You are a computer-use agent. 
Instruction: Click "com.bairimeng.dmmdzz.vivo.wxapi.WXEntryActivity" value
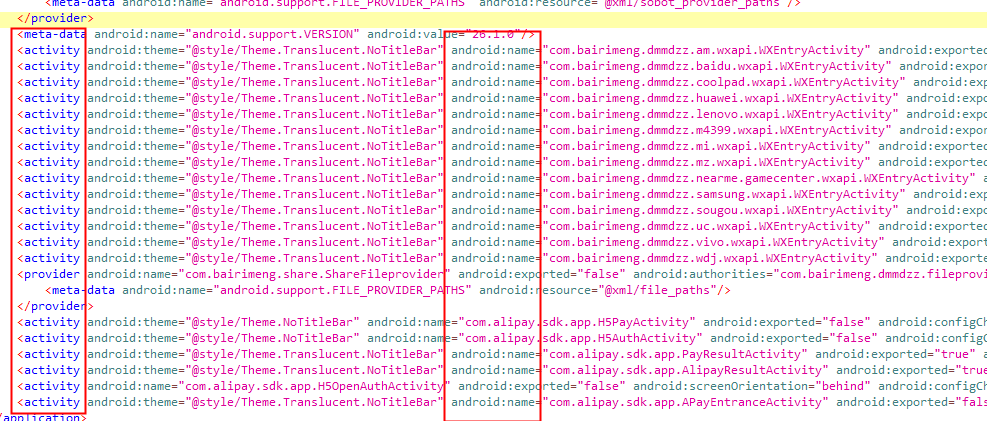[x=714, y=242]
